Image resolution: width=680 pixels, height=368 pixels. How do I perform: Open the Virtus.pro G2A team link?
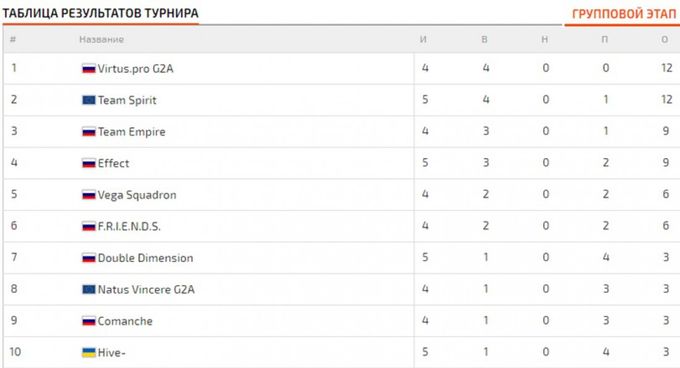pos(135,68)
